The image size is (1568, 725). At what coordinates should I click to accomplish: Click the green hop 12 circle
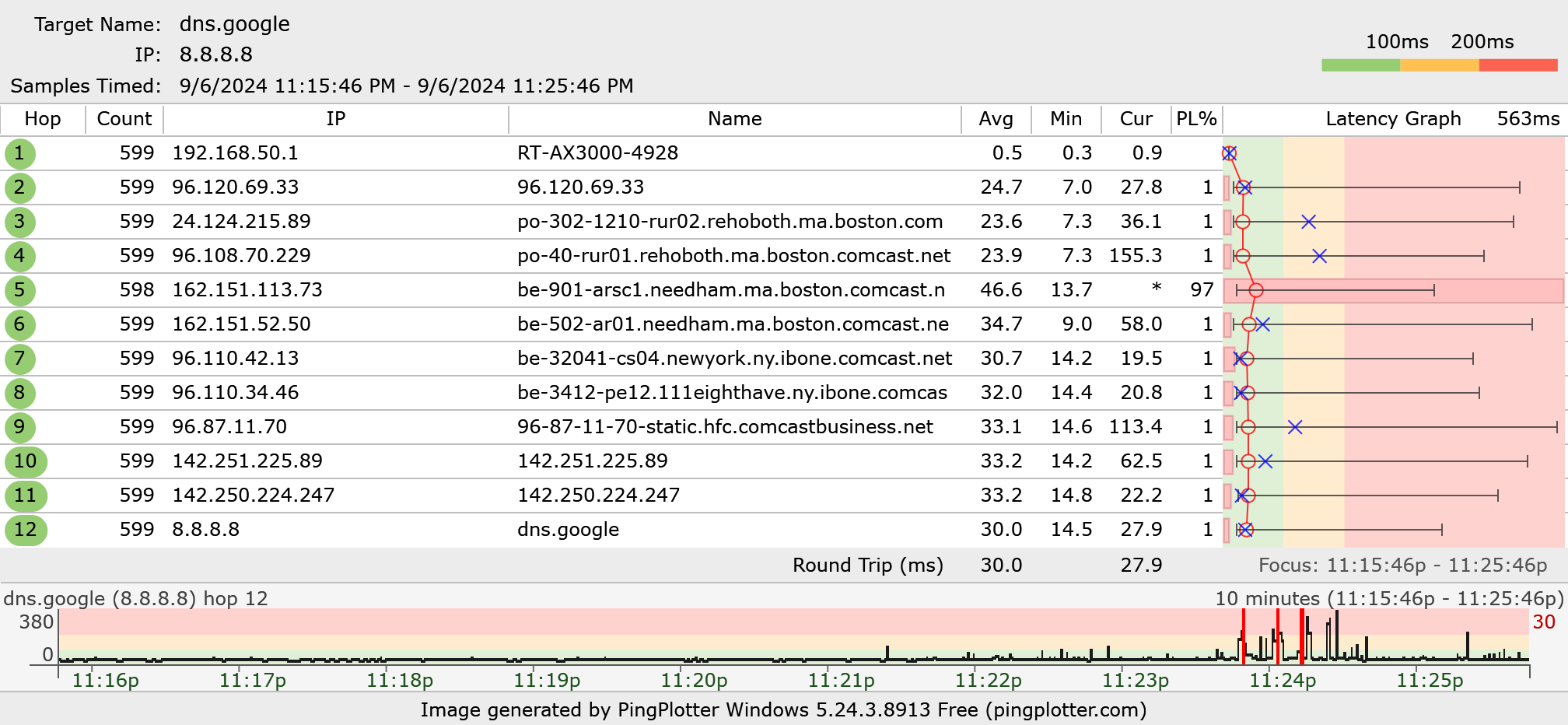tap(26, 530)
